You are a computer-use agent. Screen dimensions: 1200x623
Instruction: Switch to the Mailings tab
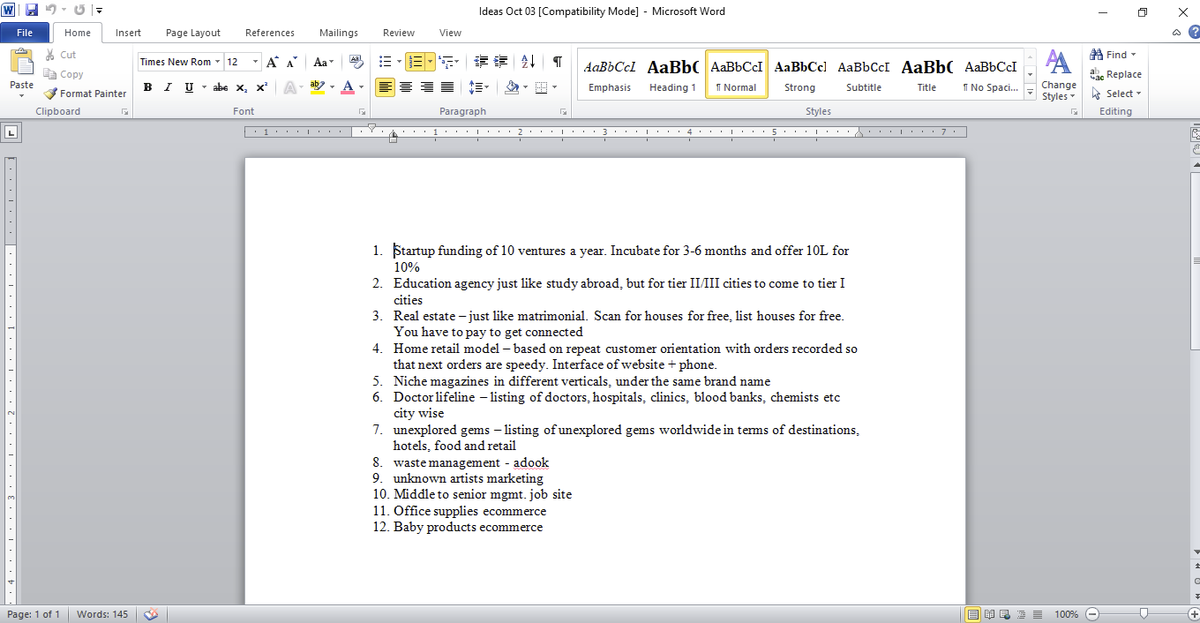338,33
